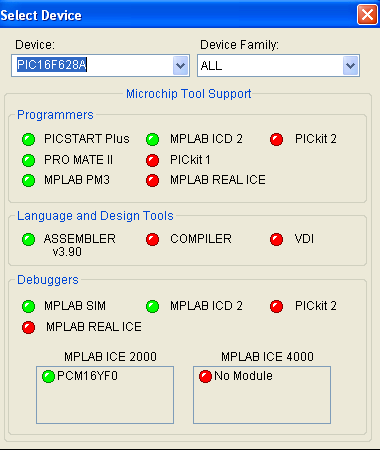Click red indicator for debugger MPLAB REAL ICE
380x450 pixels.
point(29,327)
